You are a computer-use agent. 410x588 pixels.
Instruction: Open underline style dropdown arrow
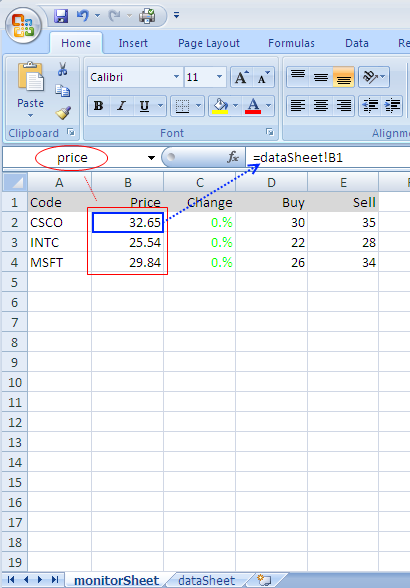tap(161, 106)
